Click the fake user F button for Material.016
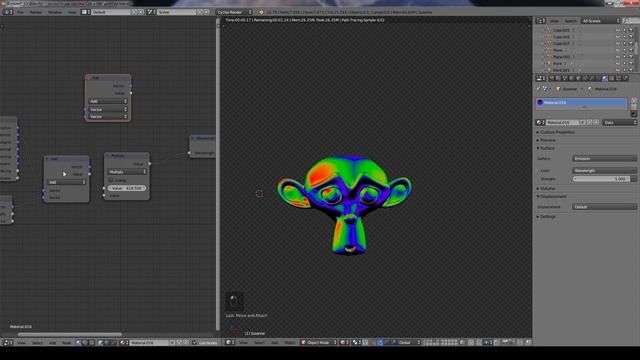The width and height of the screenshot is (640, 360). click(x=582, y=122)
